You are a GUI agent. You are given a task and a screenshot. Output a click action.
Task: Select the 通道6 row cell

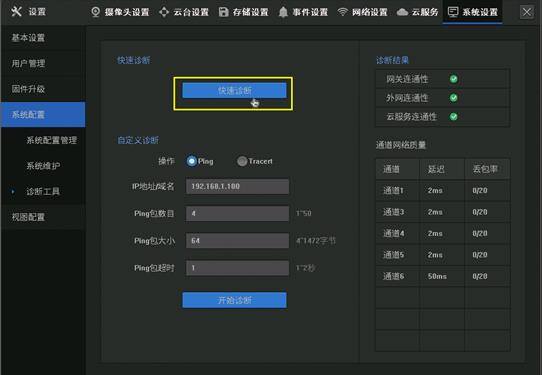click(x=398, y=276)
